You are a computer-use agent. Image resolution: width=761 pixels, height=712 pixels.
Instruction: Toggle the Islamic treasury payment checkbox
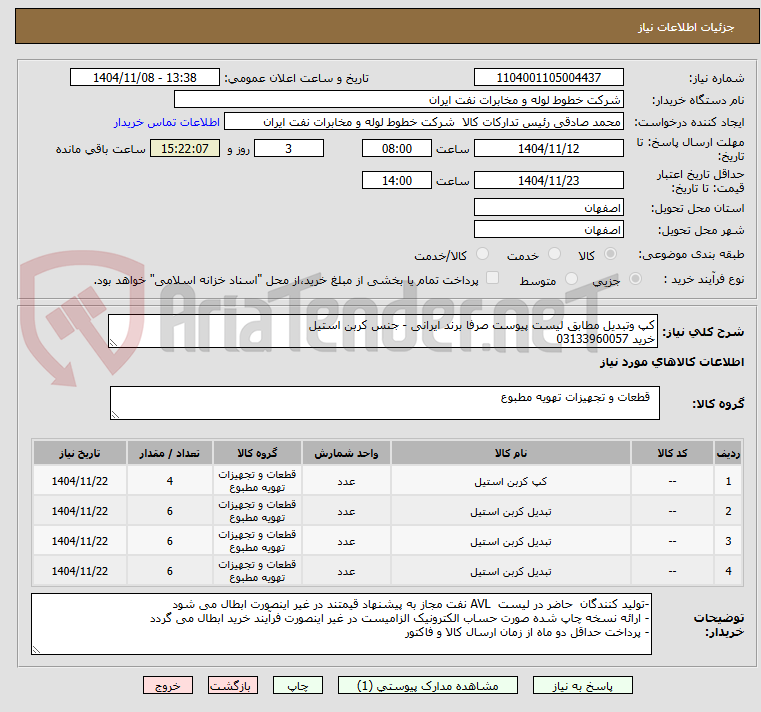492,278
